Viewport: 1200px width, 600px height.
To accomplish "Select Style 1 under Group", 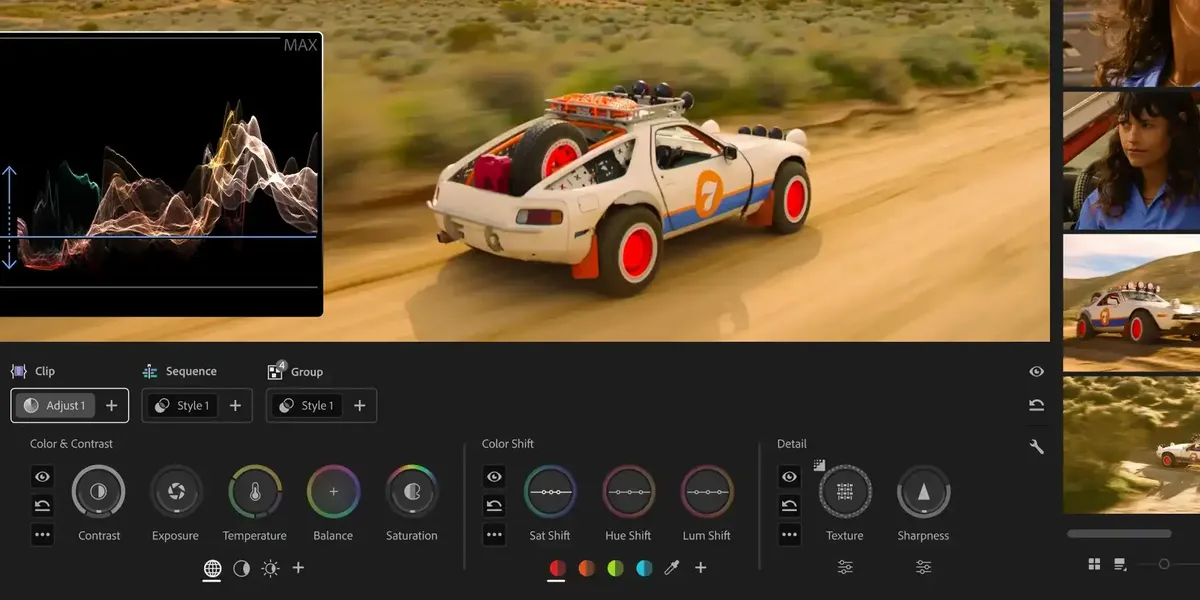I will coord(306,405).
